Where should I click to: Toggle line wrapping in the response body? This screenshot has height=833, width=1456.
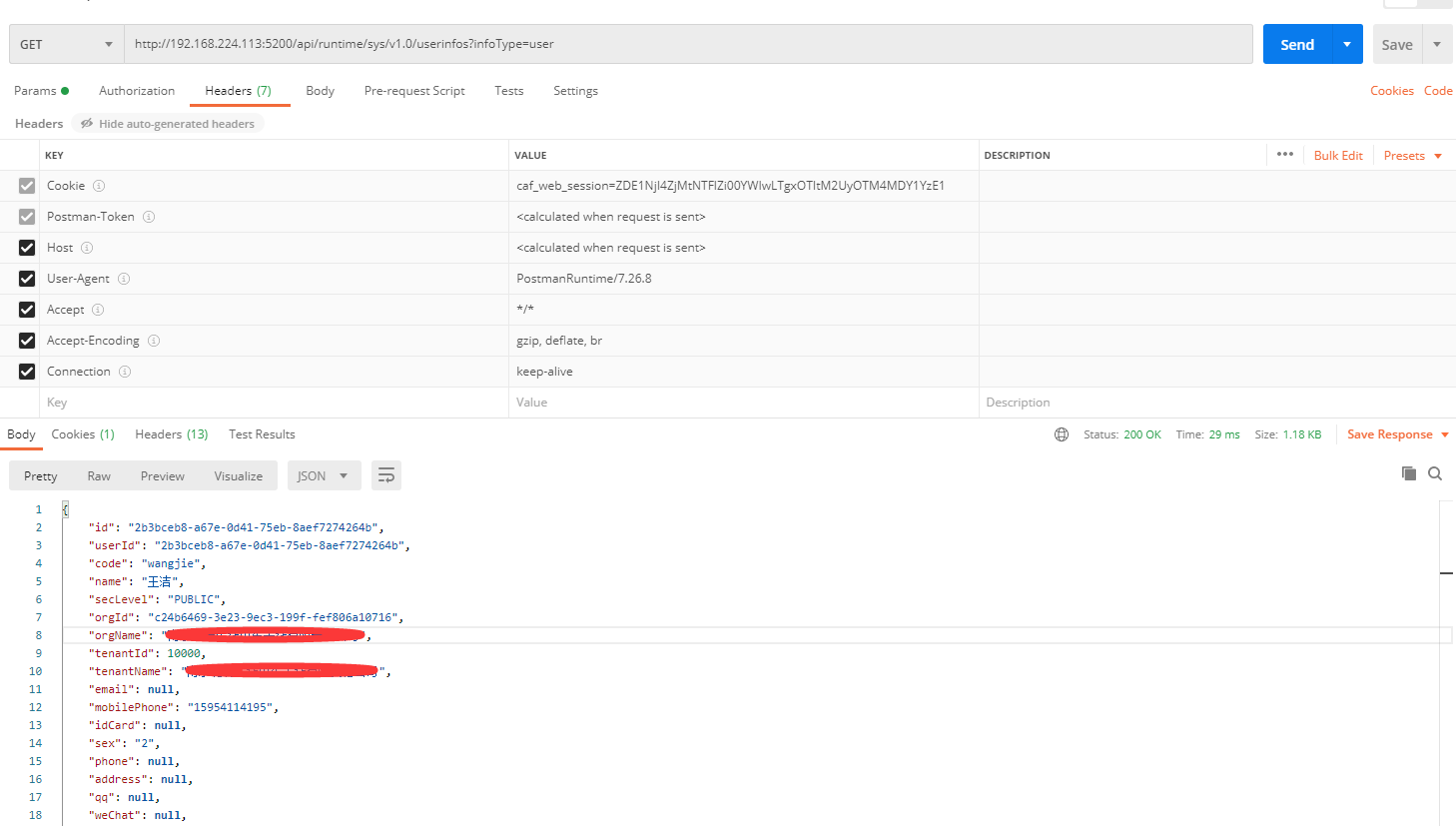[386, 475]
